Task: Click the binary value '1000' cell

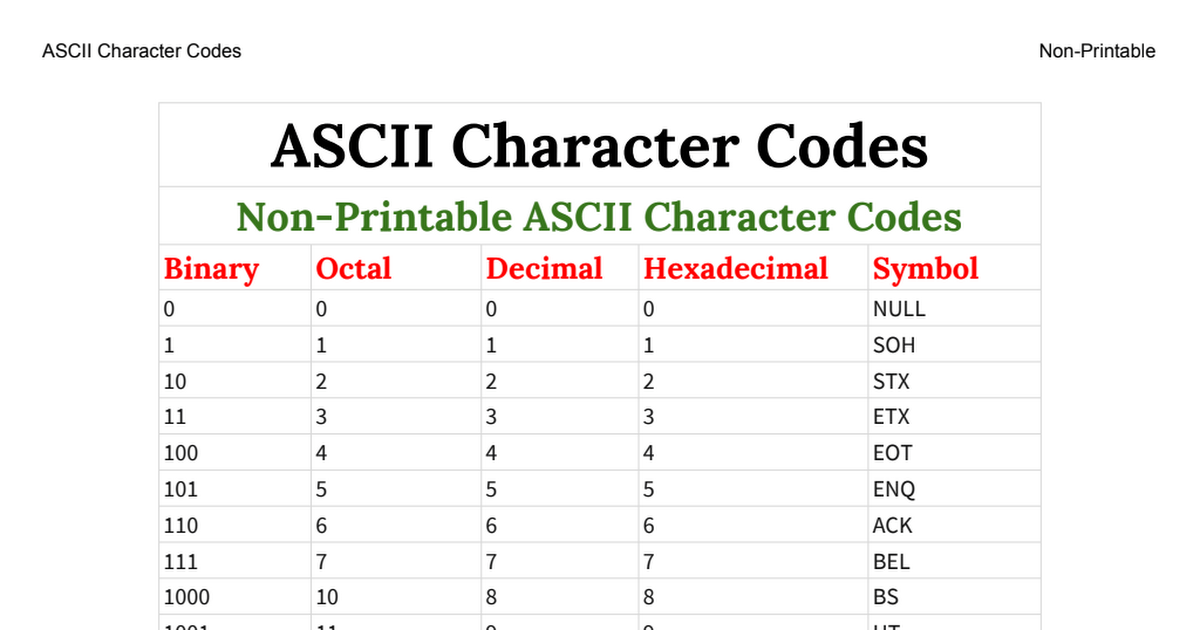Action: [187, 597]
